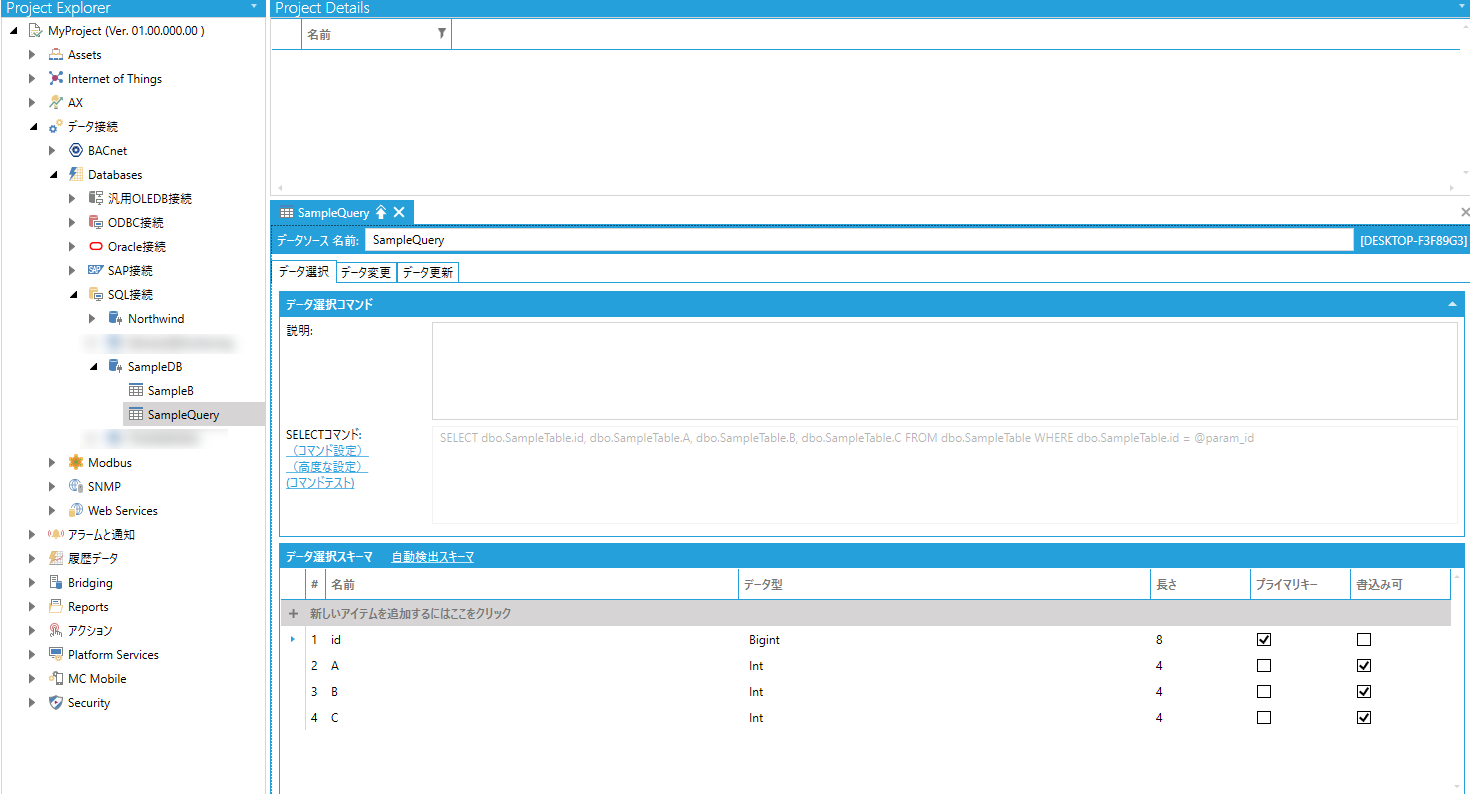Click the Reports icon
The height and width of the screenshot is (794, 1470).
[56, 607]
